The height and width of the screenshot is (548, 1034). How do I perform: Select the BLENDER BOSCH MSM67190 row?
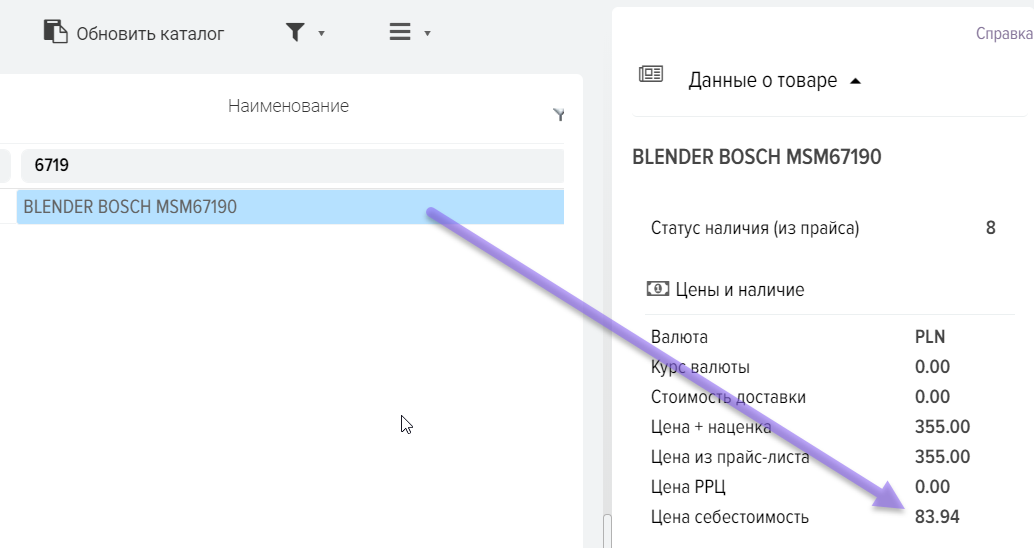290,207
